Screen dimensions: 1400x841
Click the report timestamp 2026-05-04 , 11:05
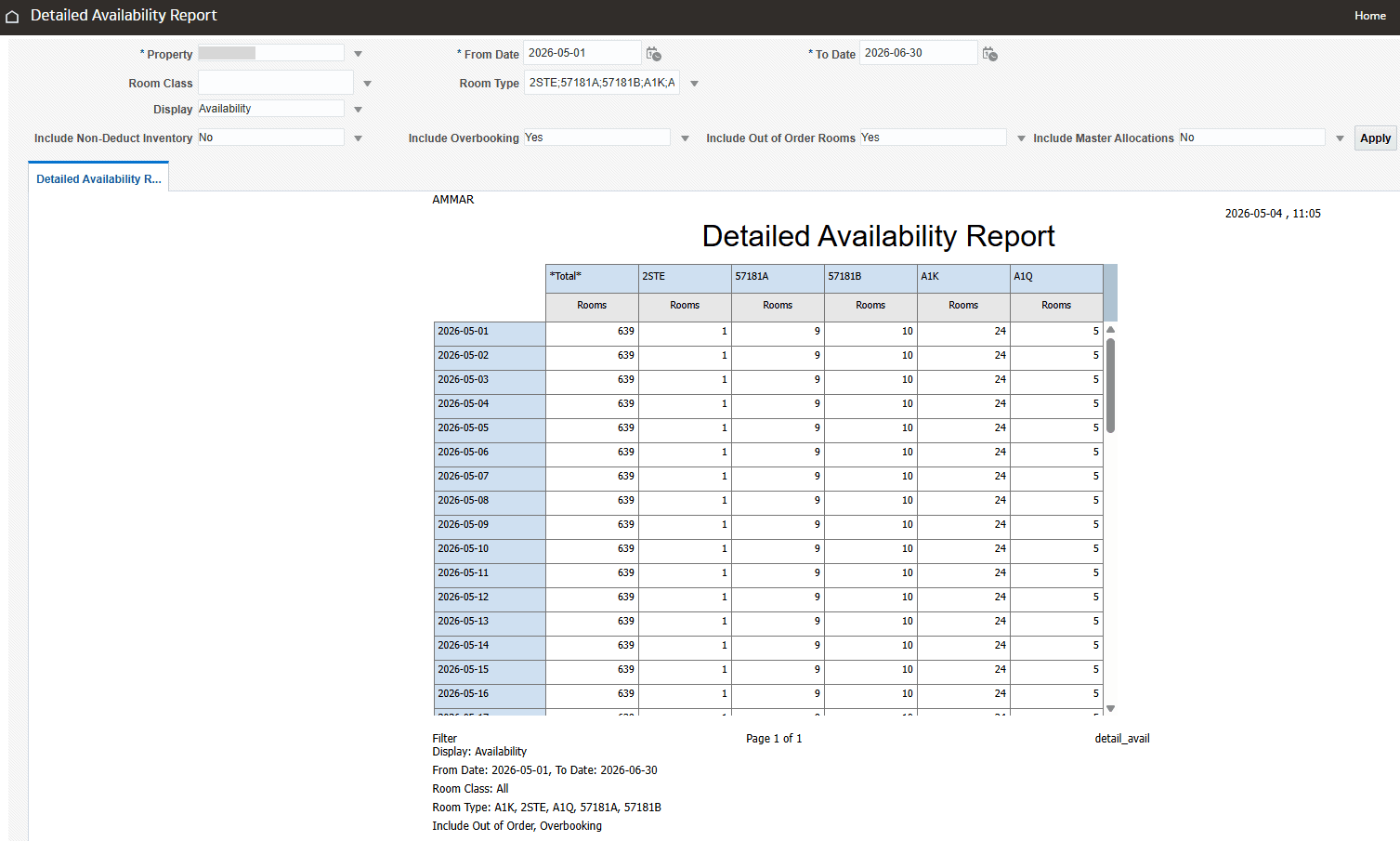coord(1273,214)
